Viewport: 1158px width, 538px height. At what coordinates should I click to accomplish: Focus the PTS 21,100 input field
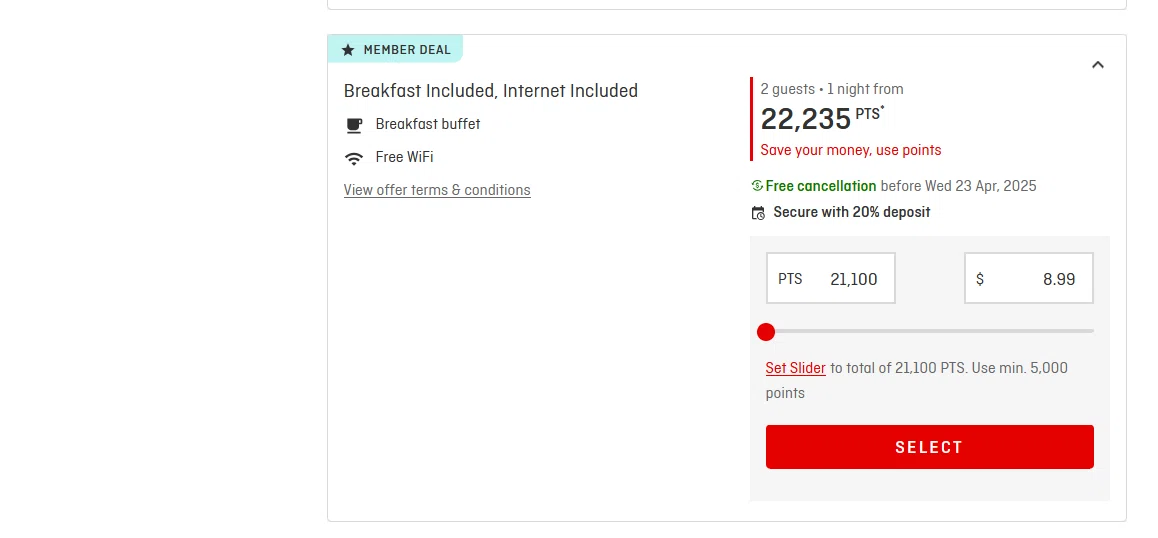pos(831,279)
